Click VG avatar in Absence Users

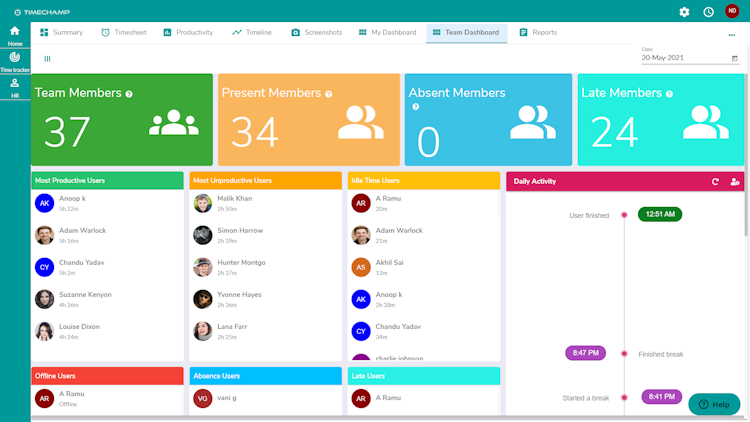coord(203,398)
